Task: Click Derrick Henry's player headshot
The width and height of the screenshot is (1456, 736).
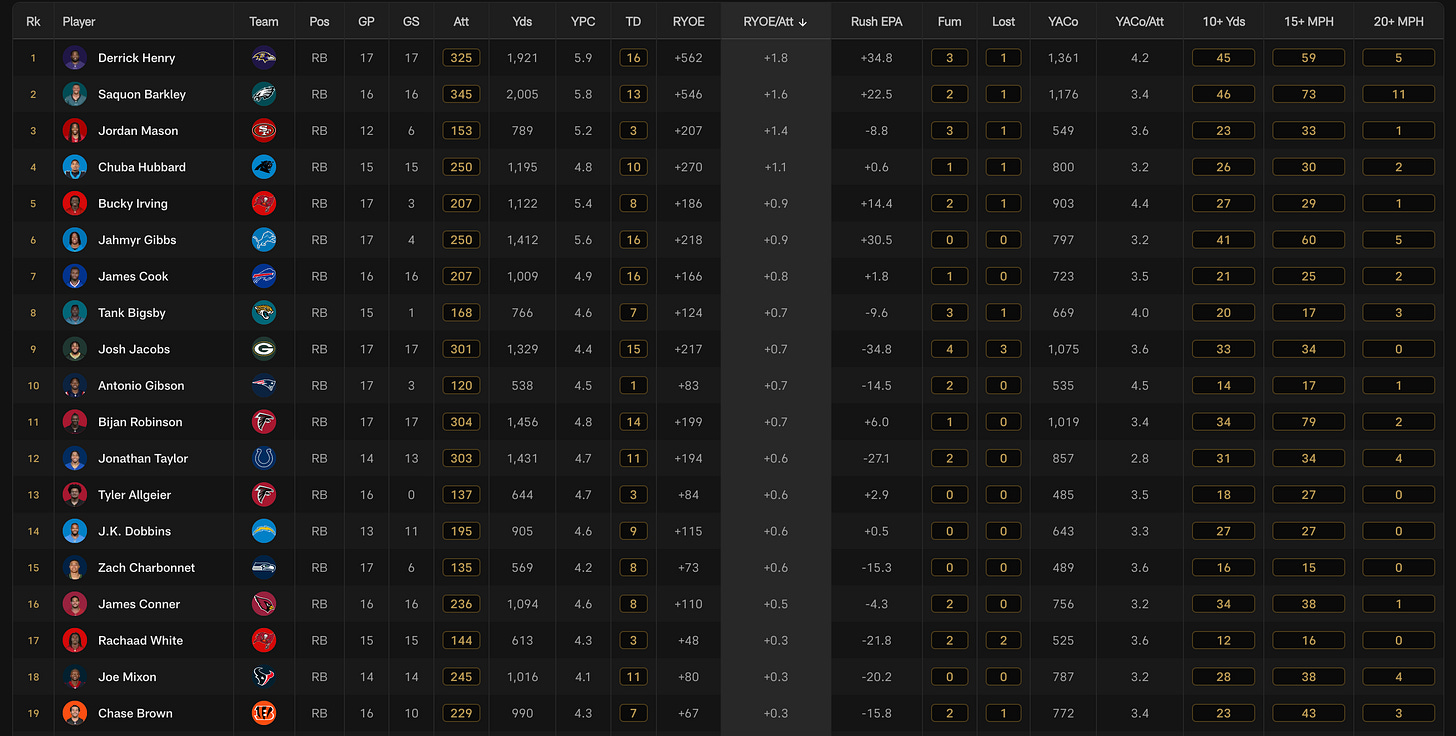Action: click(75, 58)
